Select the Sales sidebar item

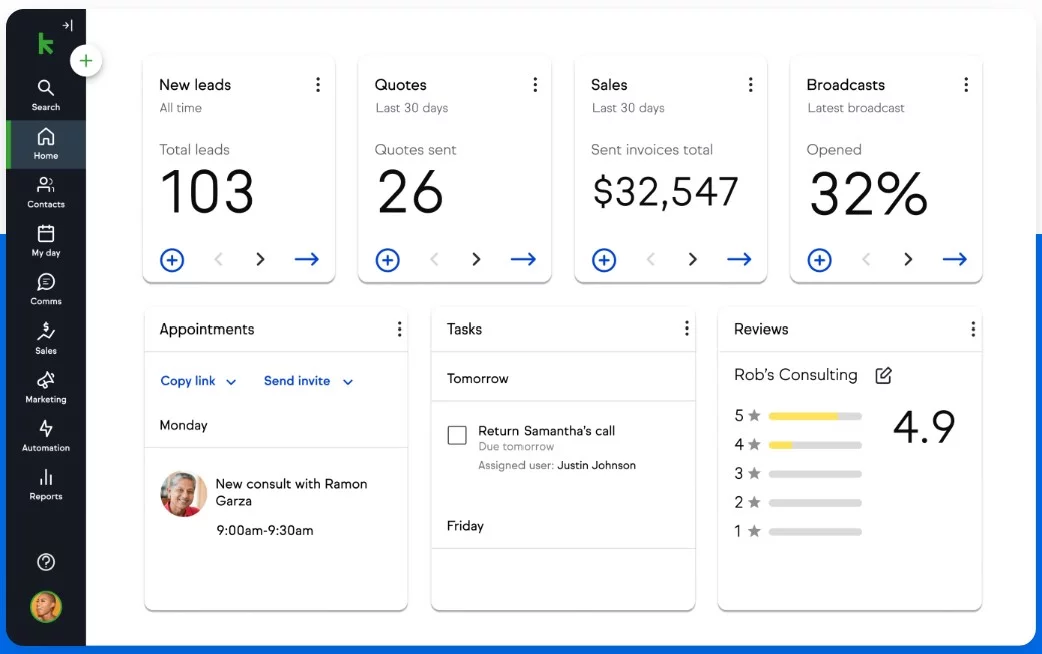pos(46,338)
